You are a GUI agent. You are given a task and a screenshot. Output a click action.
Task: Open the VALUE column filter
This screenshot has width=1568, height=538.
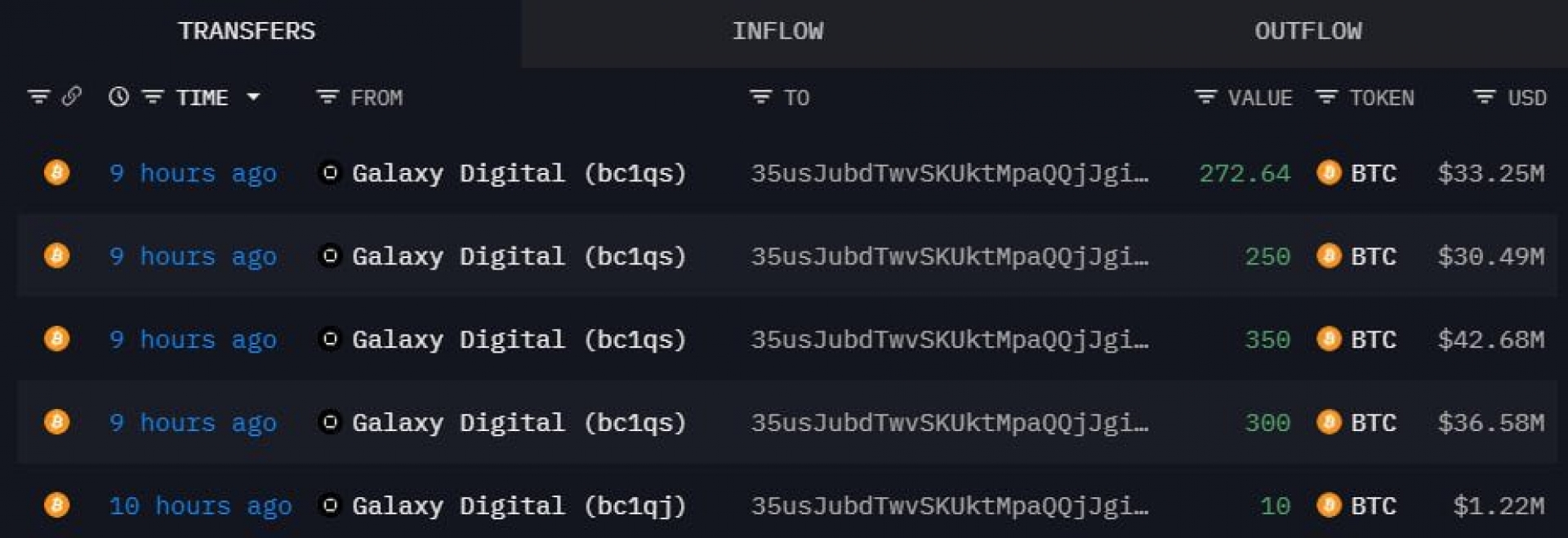click(x=1205, y=98)
